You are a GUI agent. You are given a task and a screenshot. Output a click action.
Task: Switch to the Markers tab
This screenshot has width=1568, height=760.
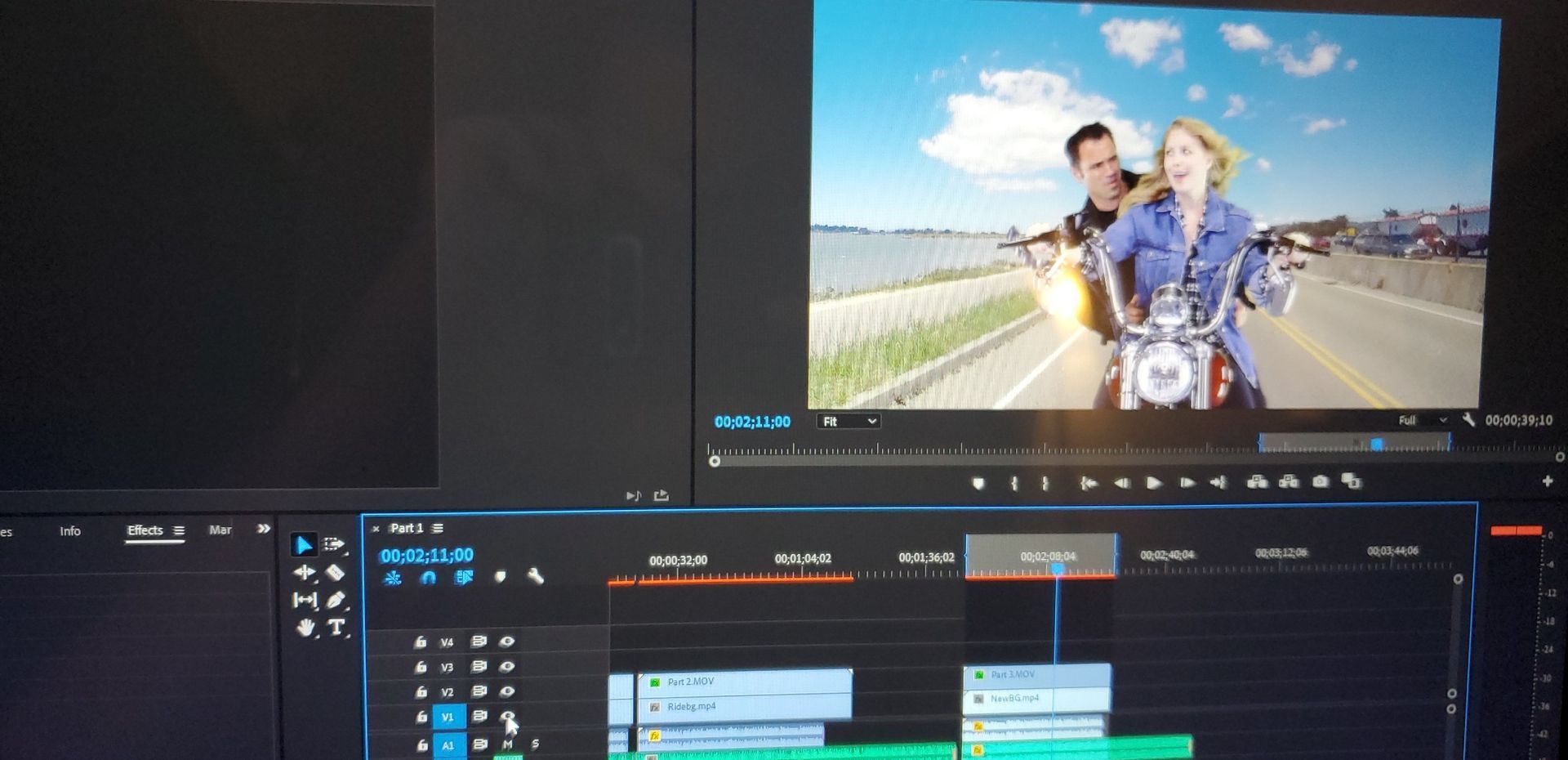pyautogui.click(x=220, y=530)
